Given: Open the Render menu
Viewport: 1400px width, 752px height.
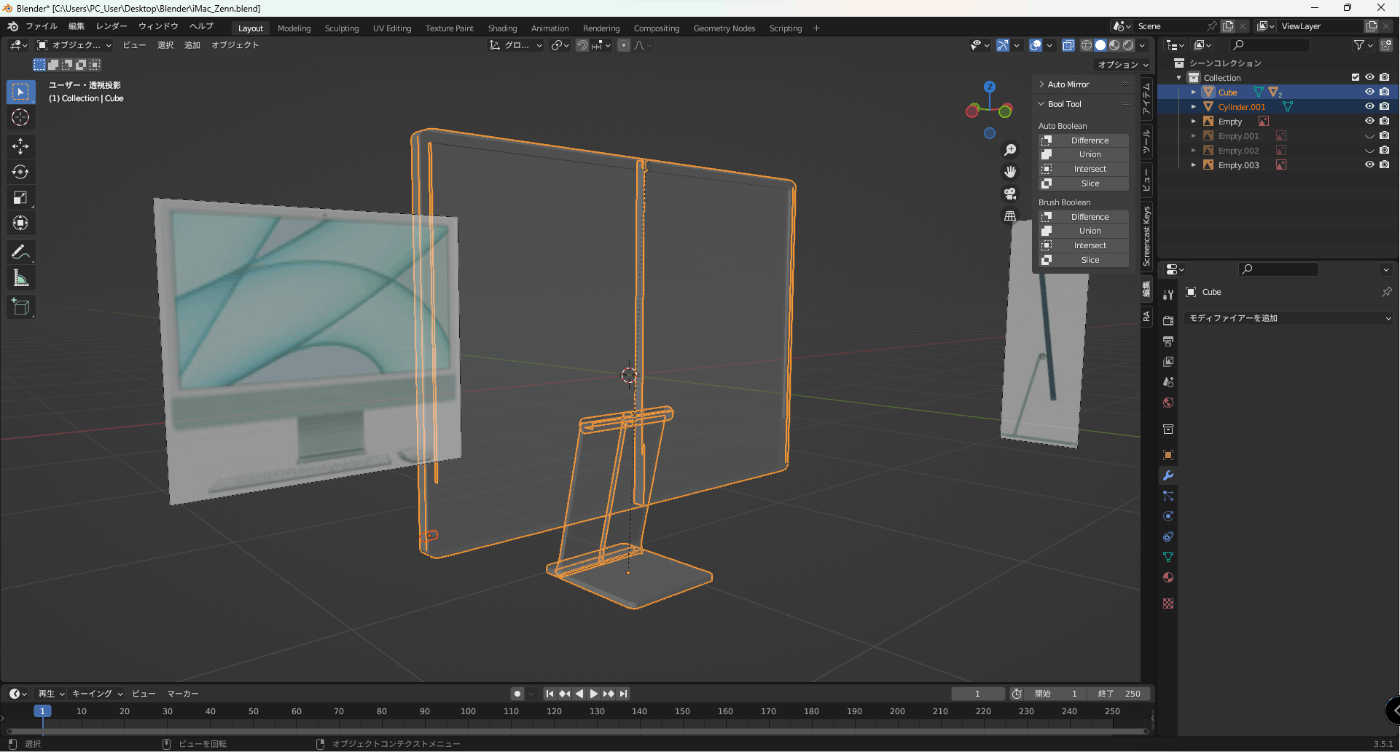Looking at the screenshot, I should pos(111,26).
